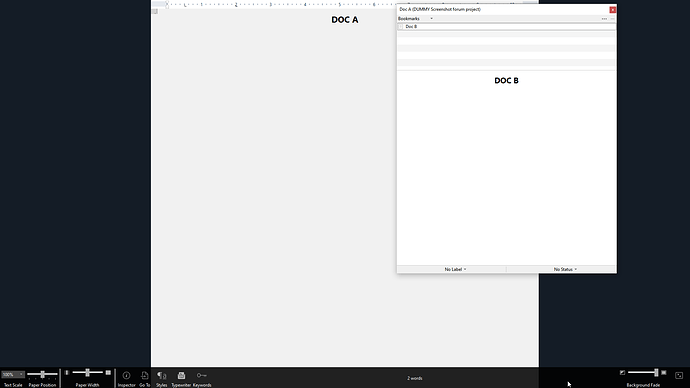Toggle Typewriter scrolling mode icon
Viewport: 690px width, 388px height.
coord(181,375)
